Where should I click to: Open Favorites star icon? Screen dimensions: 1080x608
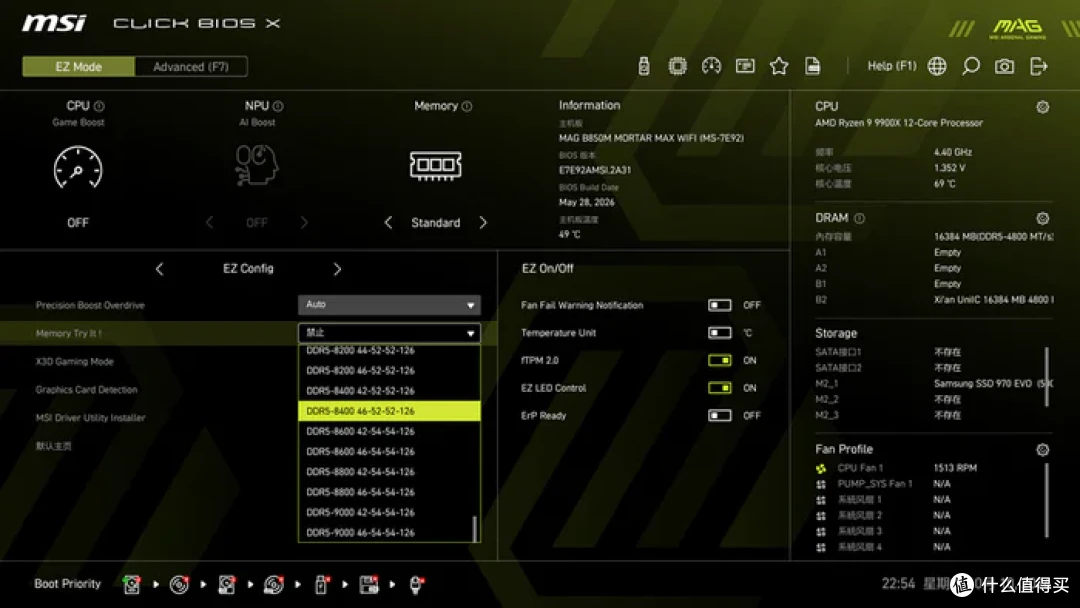[779, 66]
